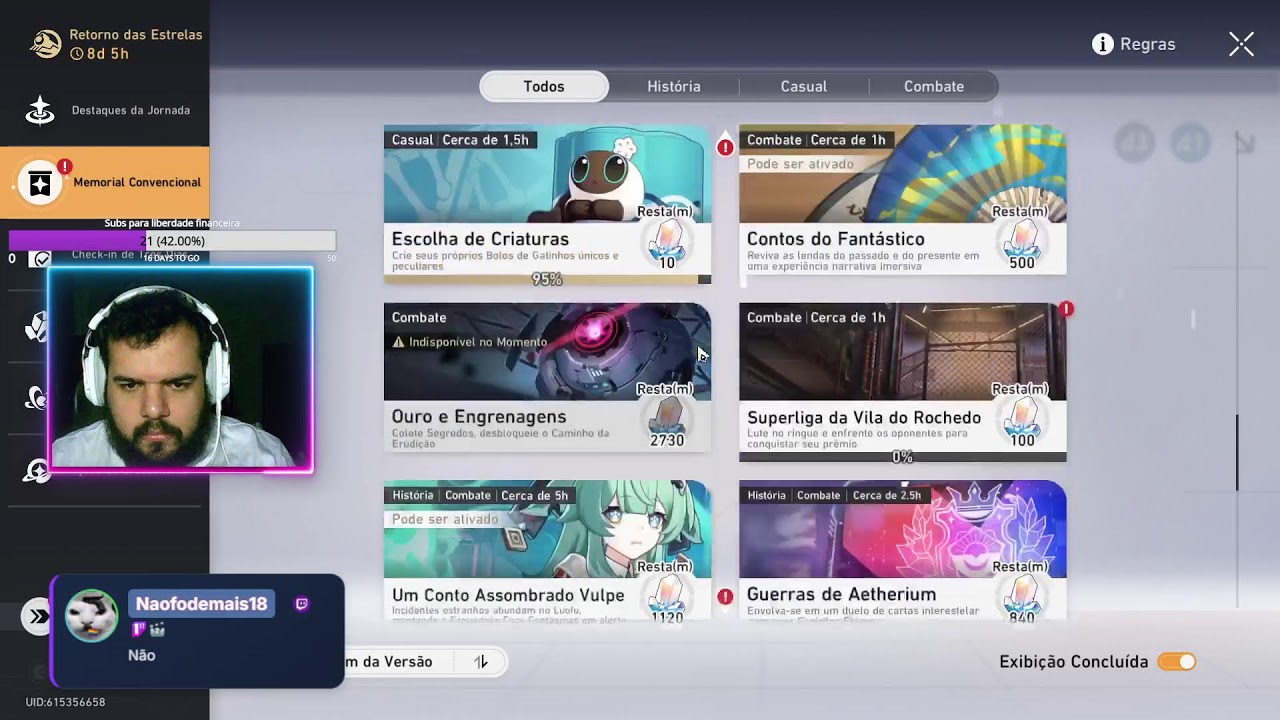The image size is (1280, 720).
Task: Click the UID:615356658 text
Action: click(x=65, y=702)
